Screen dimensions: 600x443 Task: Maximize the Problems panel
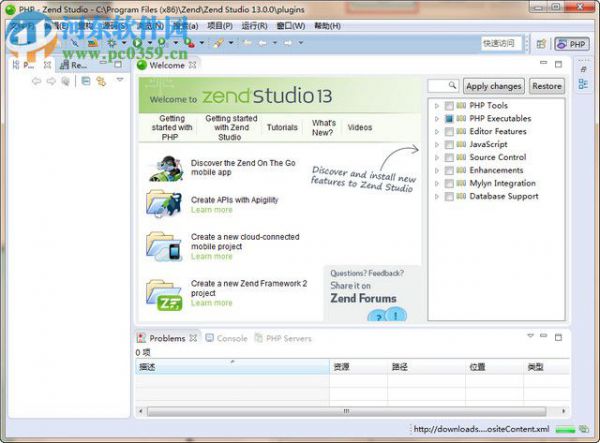coord(558,337)
